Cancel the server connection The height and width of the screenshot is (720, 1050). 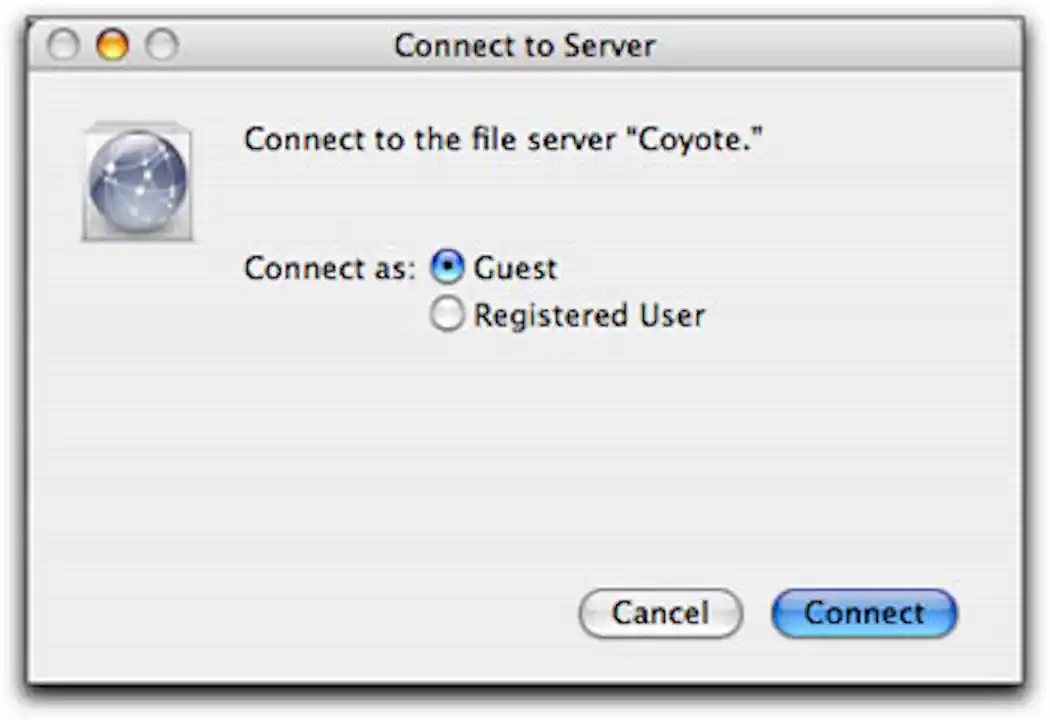click(x=660, y=613)
